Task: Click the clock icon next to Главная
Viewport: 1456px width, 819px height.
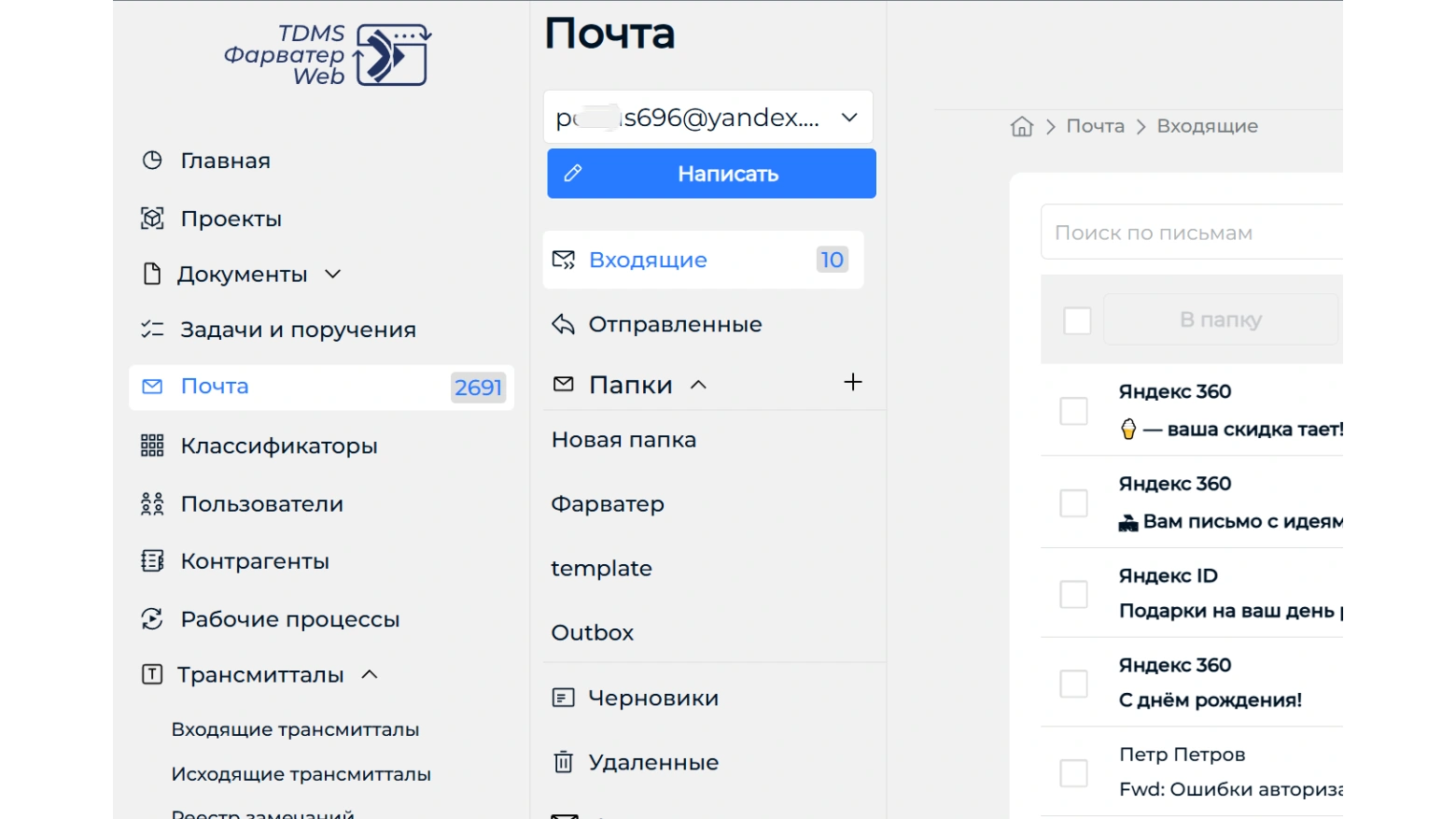Action: click(152, 161)
